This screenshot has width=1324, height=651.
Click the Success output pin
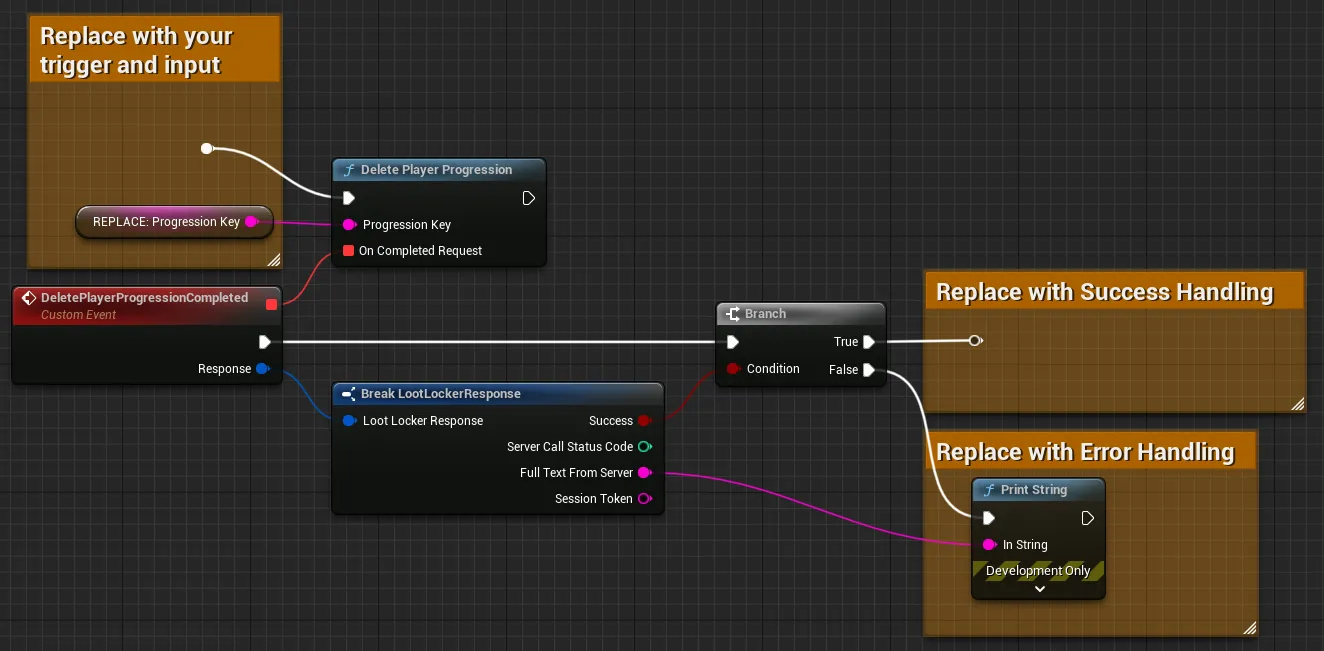click(x=645, y=421)
